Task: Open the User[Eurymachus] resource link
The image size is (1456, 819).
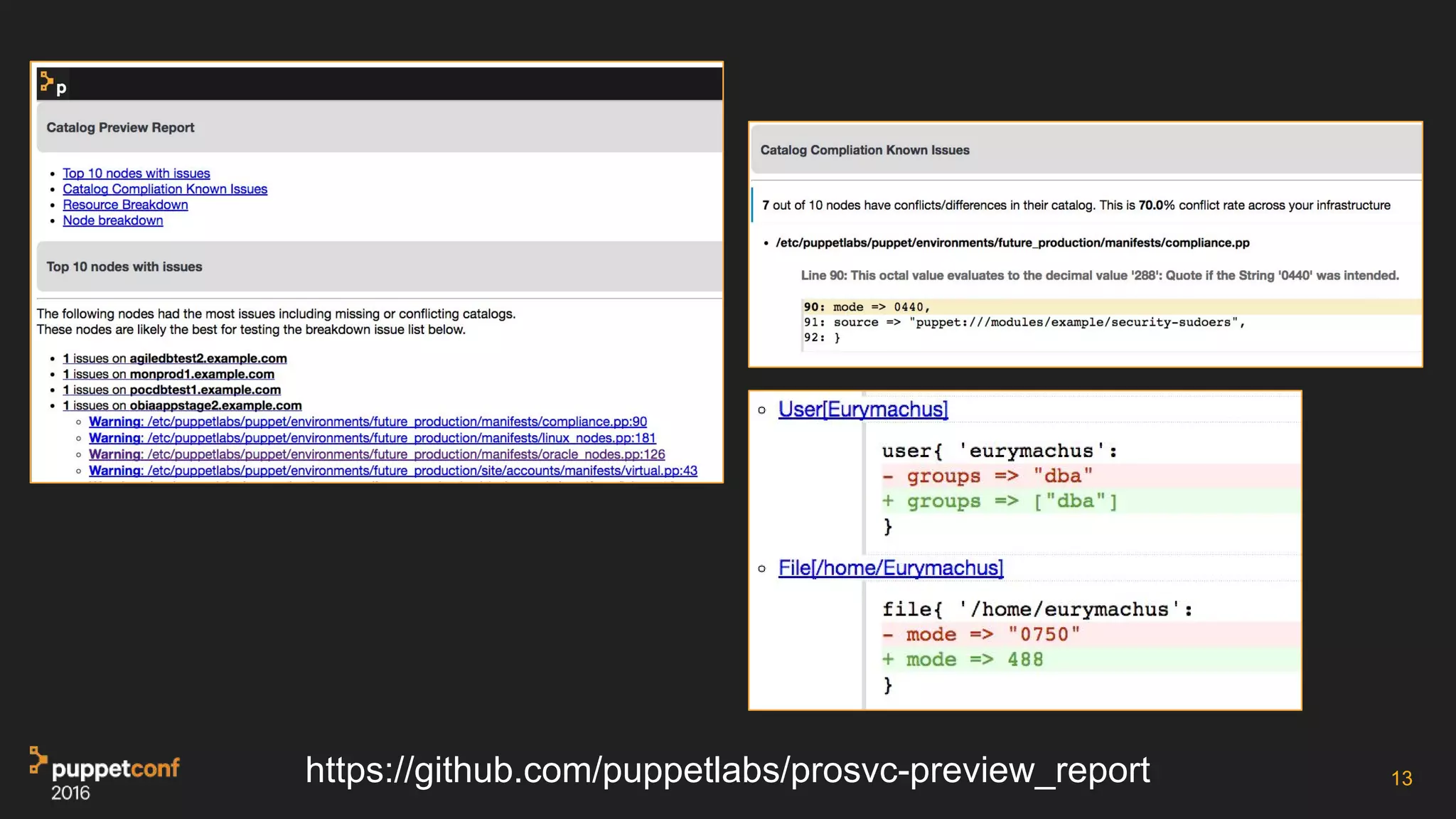Action: [863, 409]
